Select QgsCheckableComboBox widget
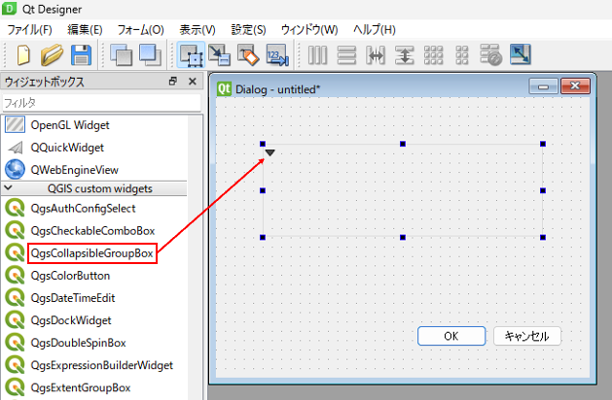 click(x=93, y=231)
